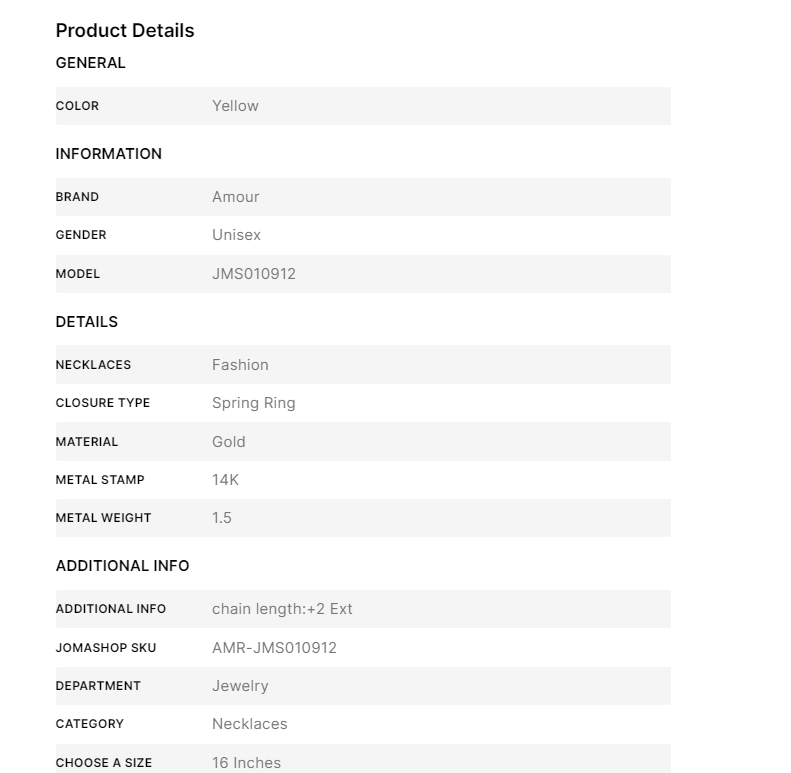Select the Gold material value

point(229,442)
